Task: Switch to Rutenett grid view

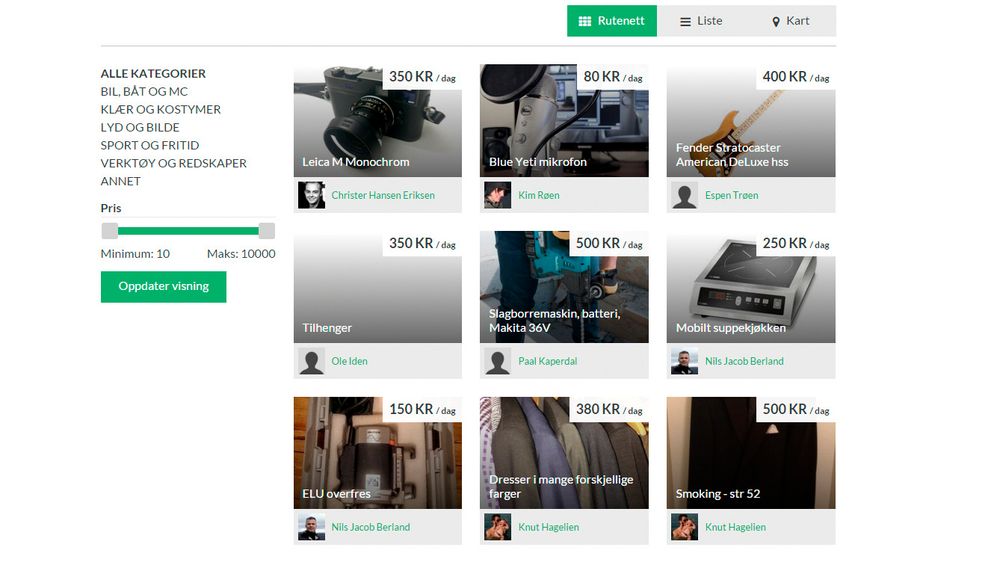Action: click(x=612, y=21)
